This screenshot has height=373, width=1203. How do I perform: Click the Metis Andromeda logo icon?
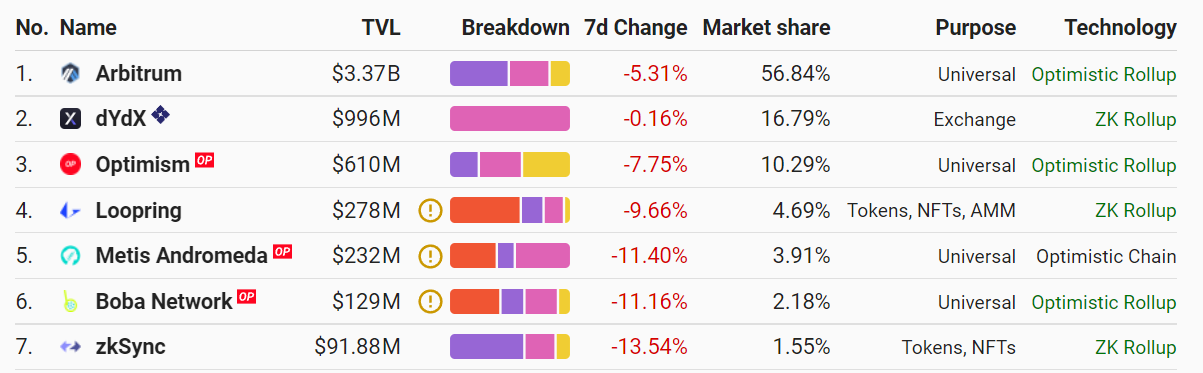[70, 256]
